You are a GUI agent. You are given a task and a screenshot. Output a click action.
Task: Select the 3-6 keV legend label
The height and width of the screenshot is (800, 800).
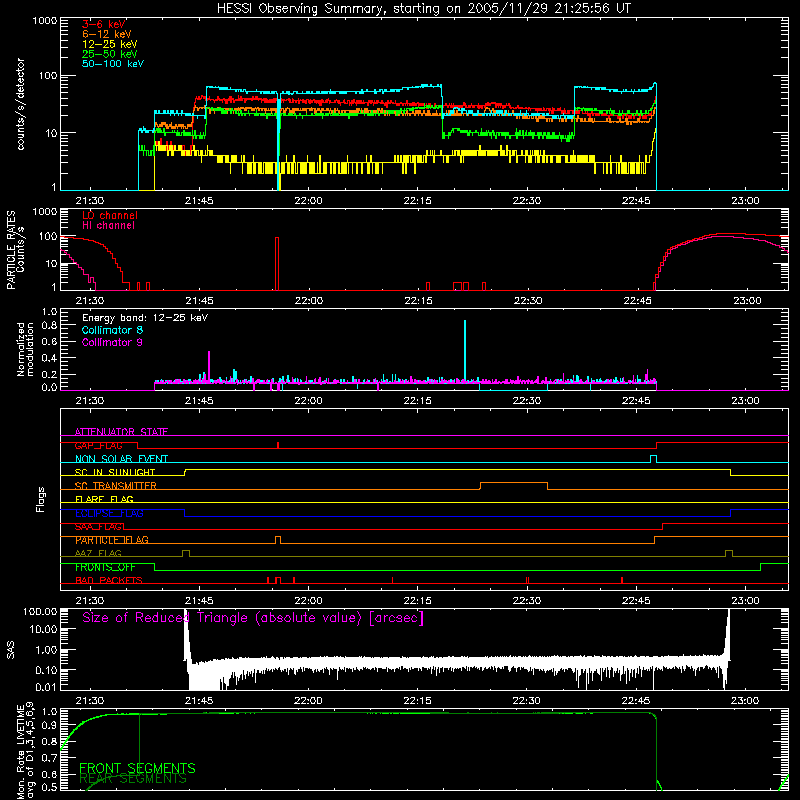click(x=104, y=24)
